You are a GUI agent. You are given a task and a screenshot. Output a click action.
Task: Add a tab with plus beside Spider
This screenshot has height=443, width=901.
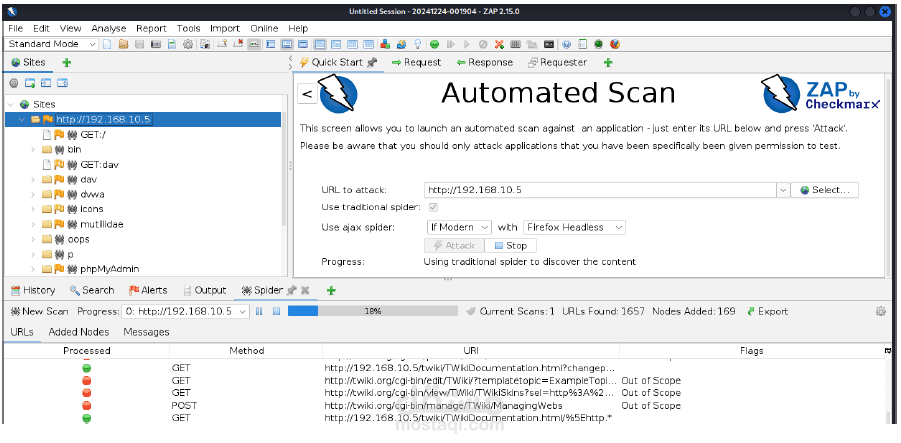(330, 291)
